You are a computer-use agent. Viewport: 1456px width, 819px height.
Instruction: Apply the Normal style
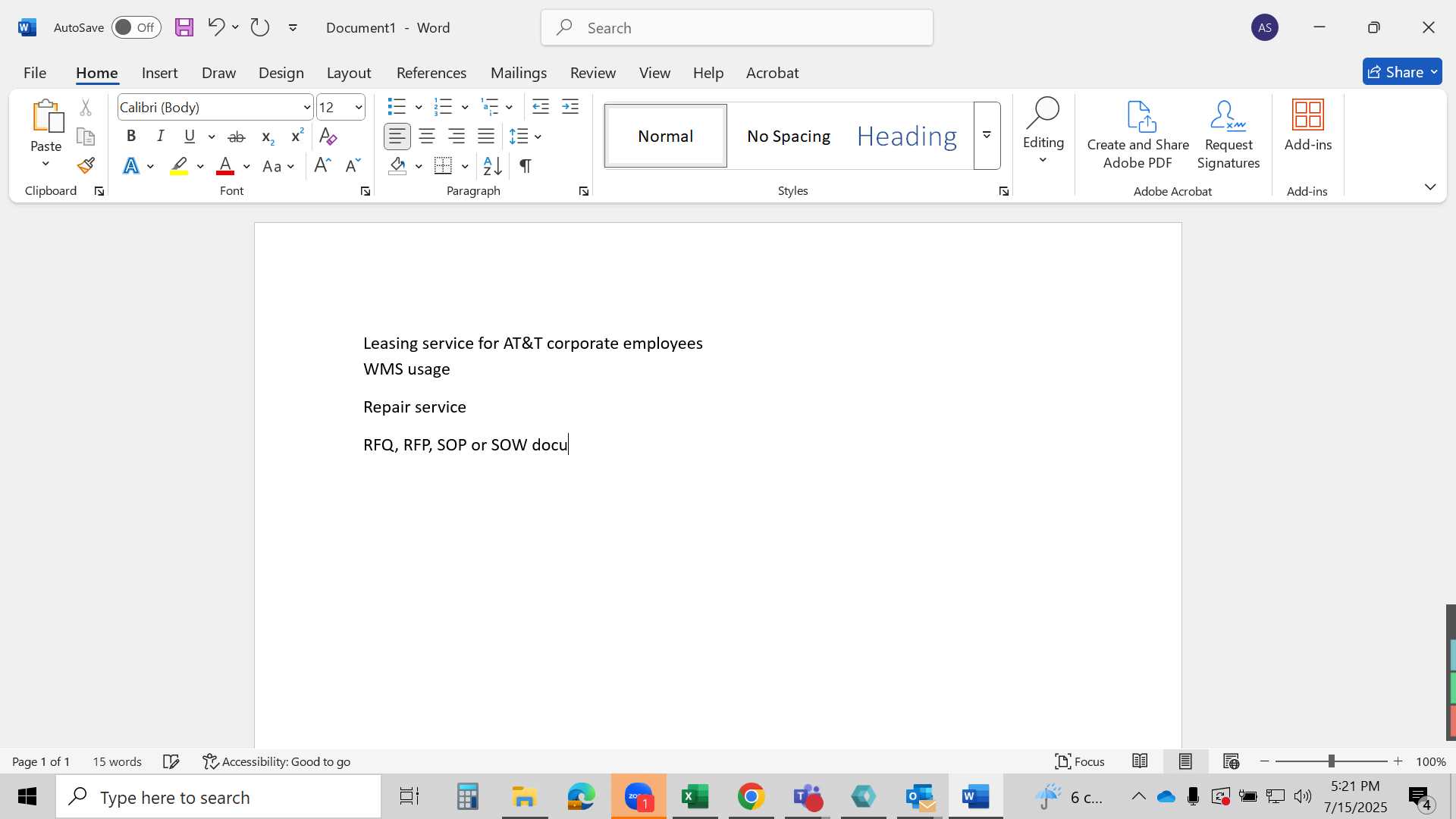(x=665, y=136)
